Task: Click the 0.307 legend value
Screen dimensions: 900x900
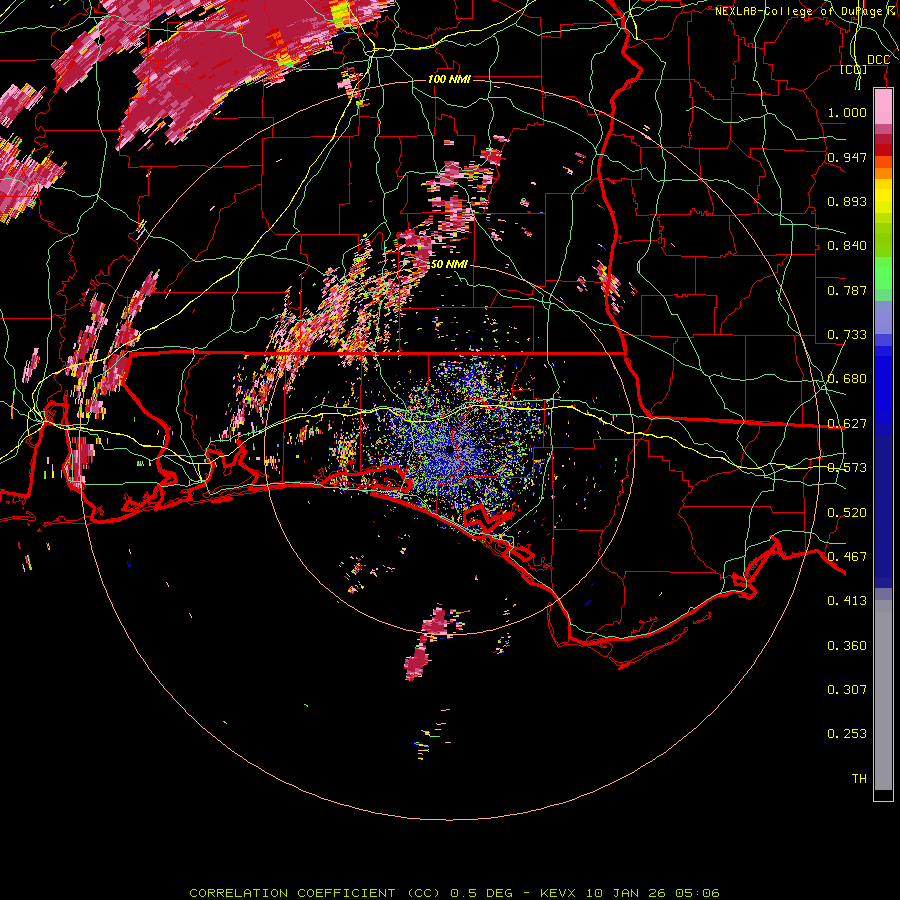Action: [847, 690]
